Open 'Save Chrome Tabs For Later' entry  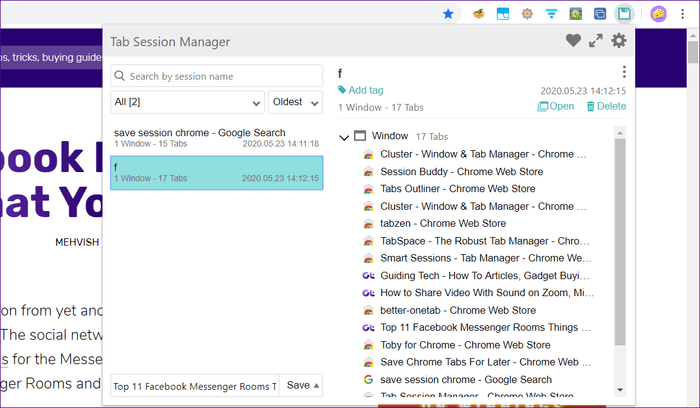(x=486, y=362)
